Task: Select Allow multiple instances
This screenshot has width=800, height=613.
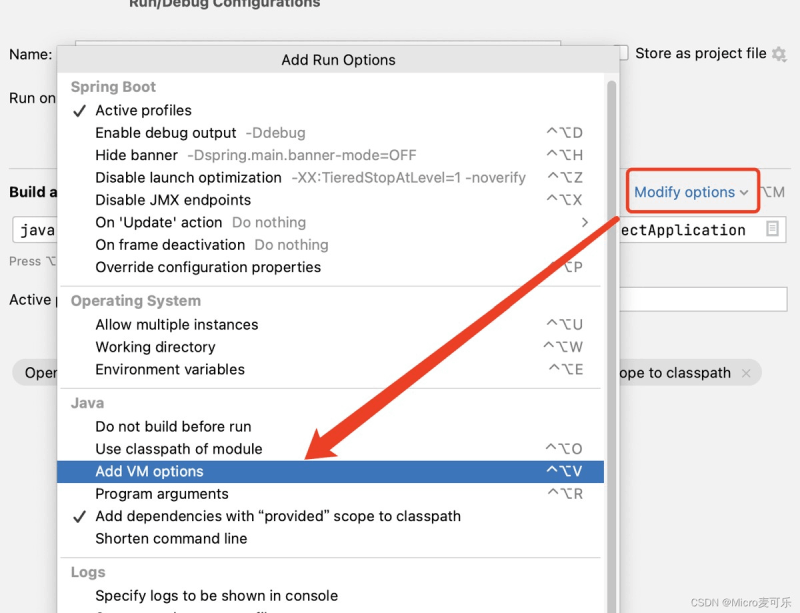Action: 176,324
